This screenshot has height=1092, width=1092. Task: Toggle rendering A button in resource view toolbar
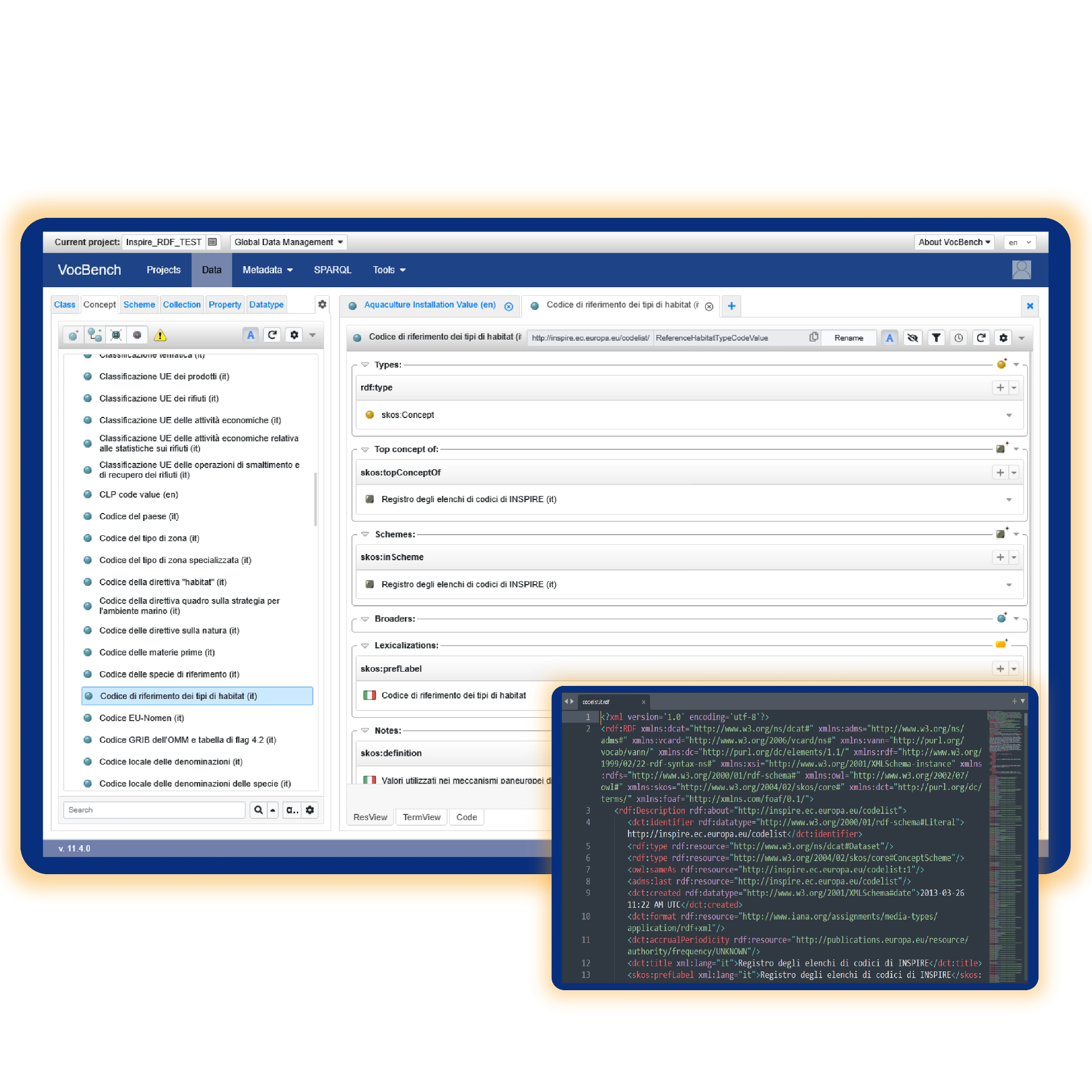(890, 338)
